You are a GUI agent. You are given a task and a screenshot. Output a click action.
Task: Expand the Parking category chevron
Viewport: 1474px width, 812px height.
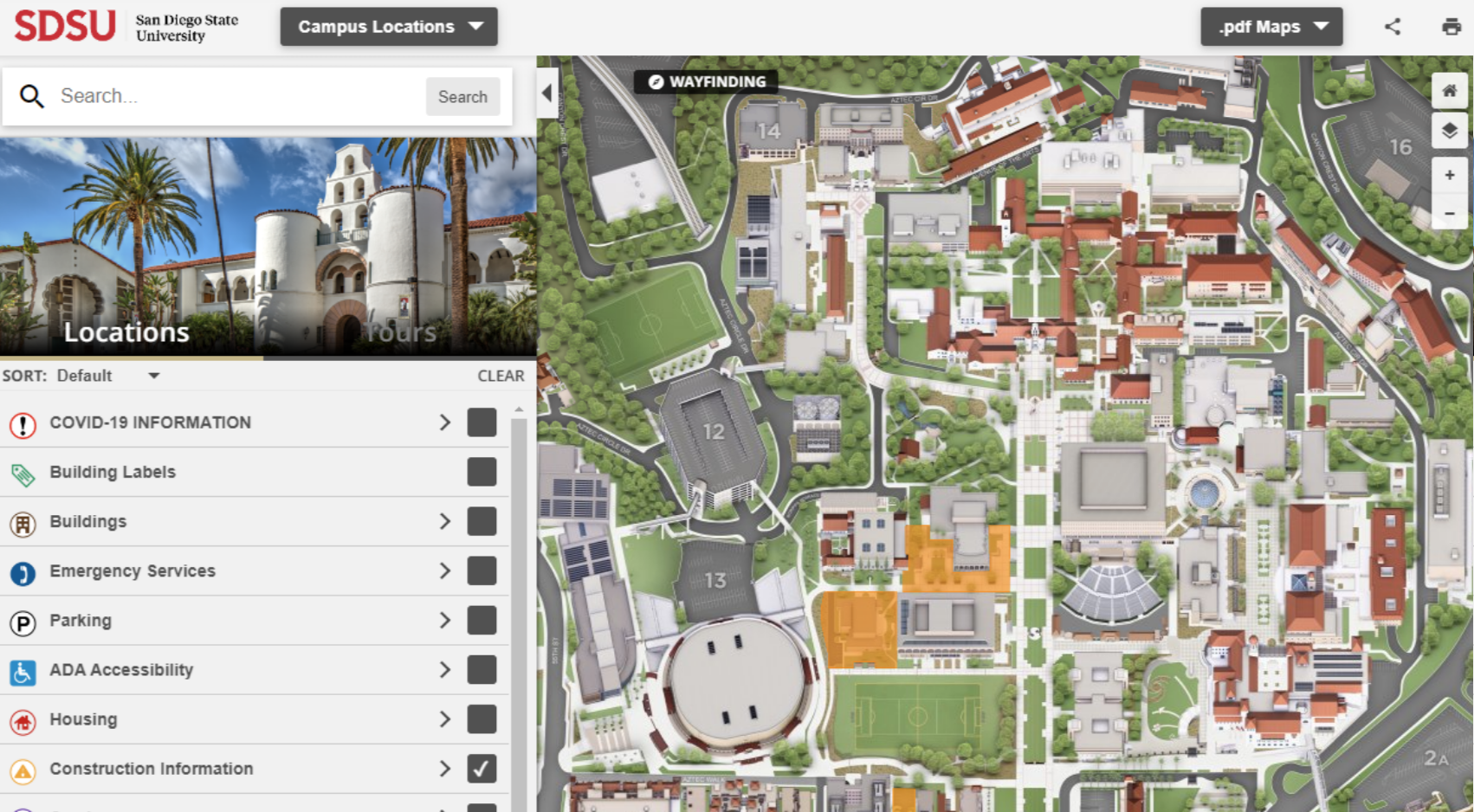click(445, 620)
